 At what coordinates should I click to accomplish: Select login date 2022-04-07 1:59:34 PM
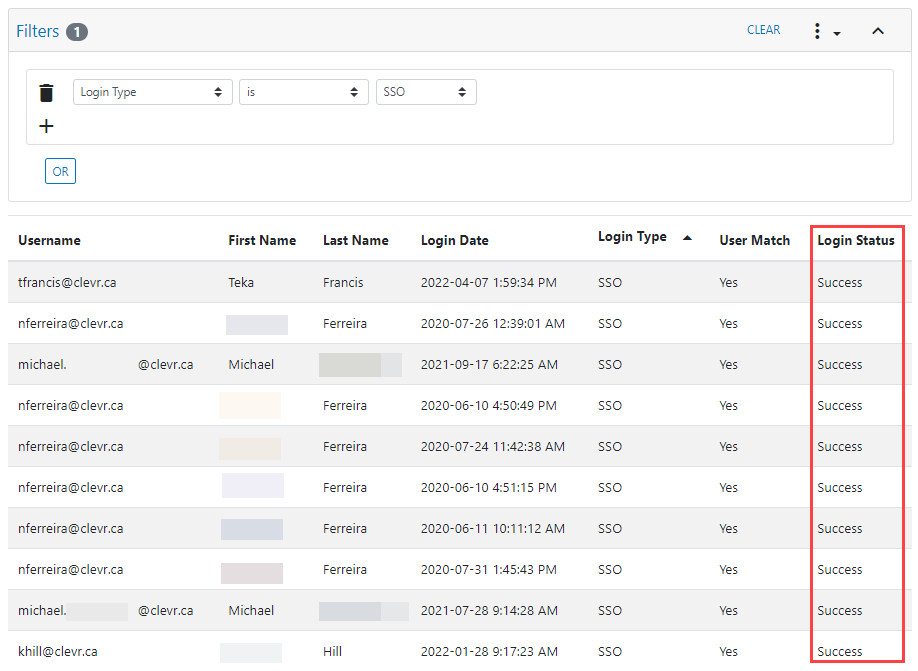pyautogui.click(x=488, y=282)
